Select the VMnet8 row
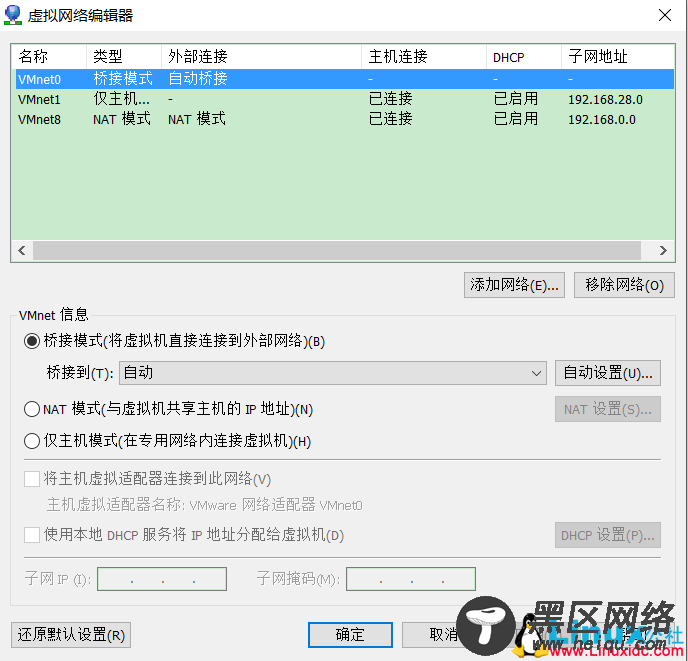Image resolution: width=688 pixels, height=661 pixels. [x=344, y=119]
